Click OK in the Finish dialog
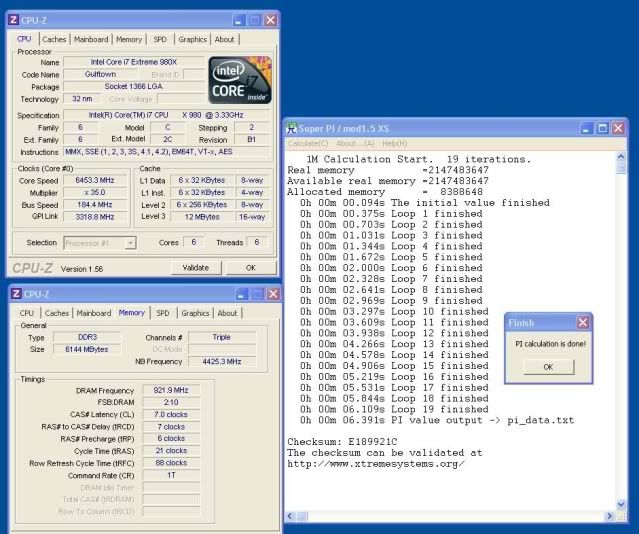The height and width of the screenshot is (534, 639). 547,366
